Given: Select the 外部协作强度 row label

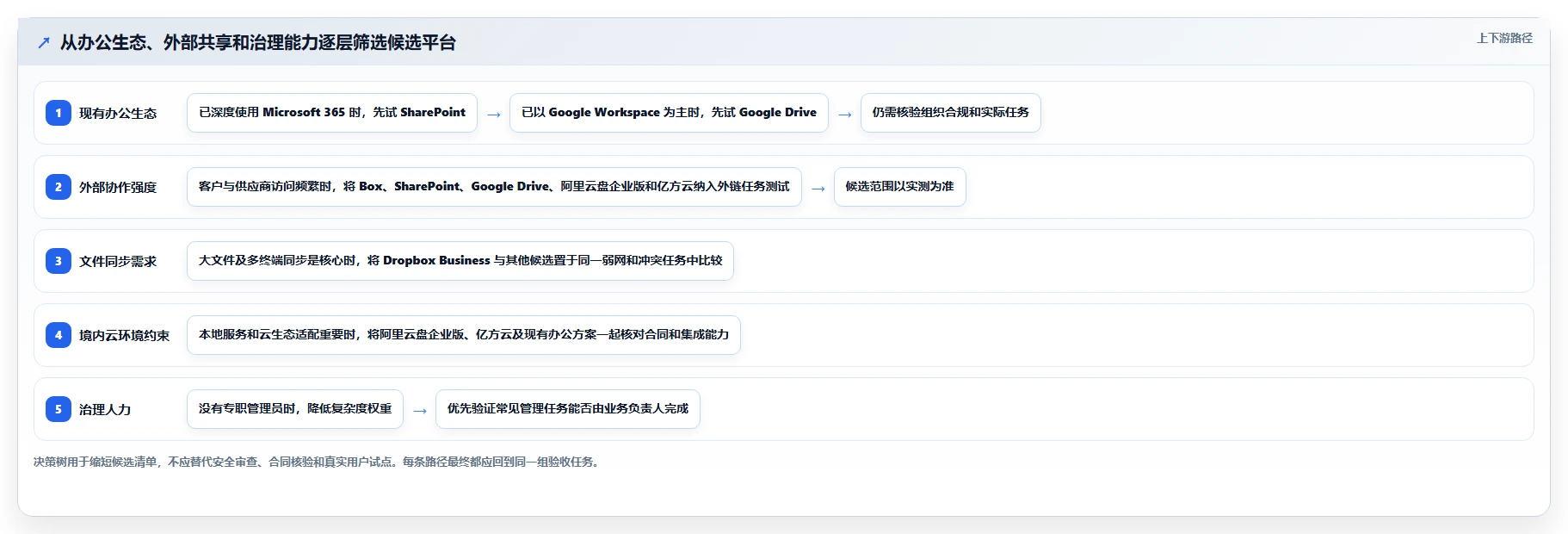Looking at the screenshot, I should pos(118,187).
